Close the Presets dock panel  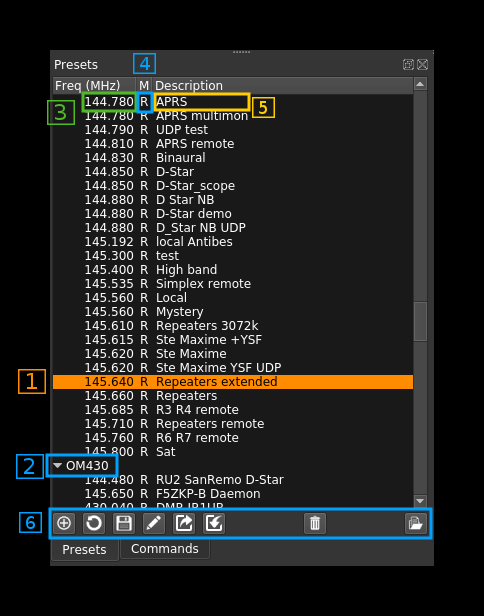point(422,64)
